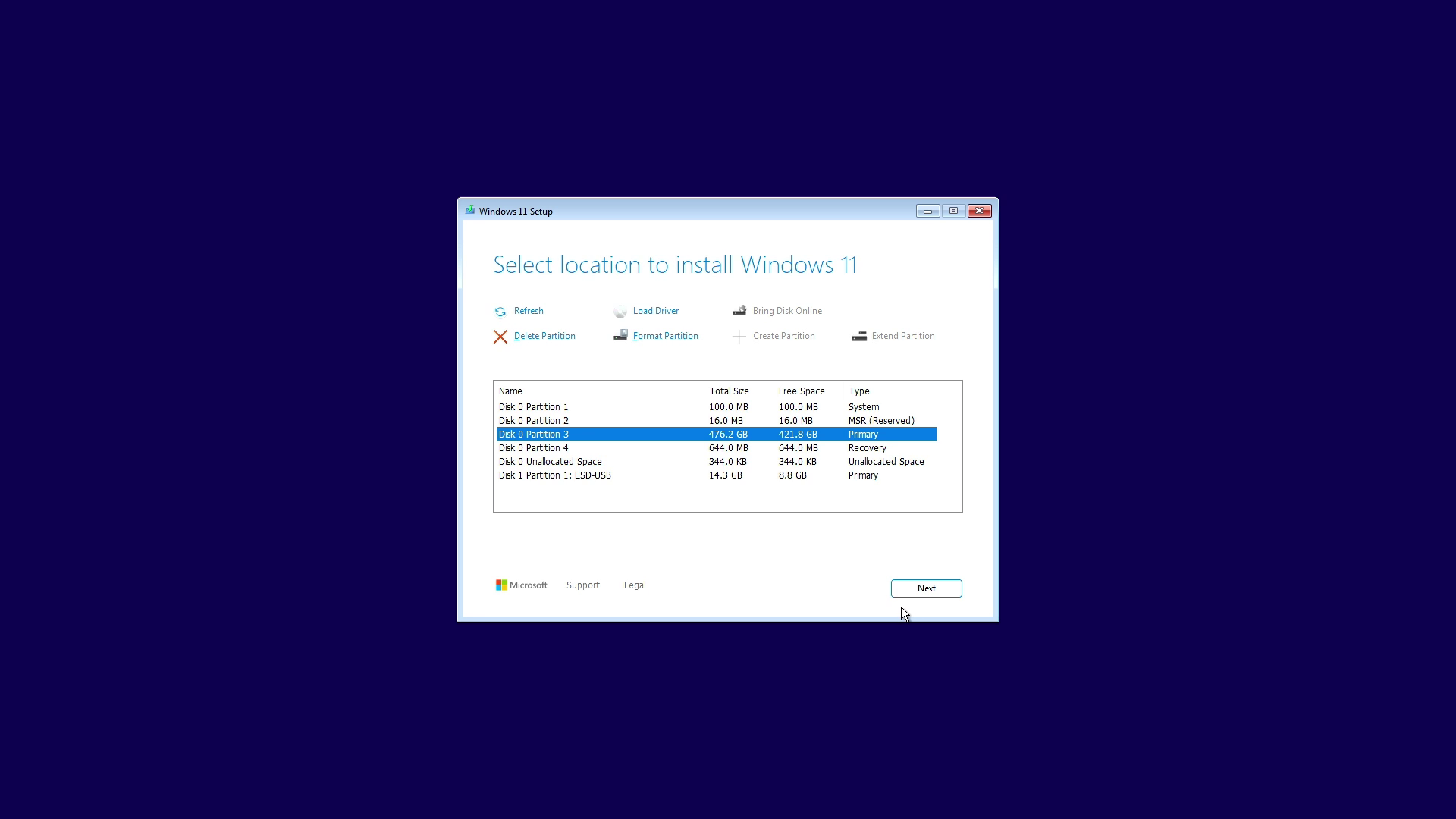Open the Support link
Screen dimensions: 1456x819
pos(582,585)
